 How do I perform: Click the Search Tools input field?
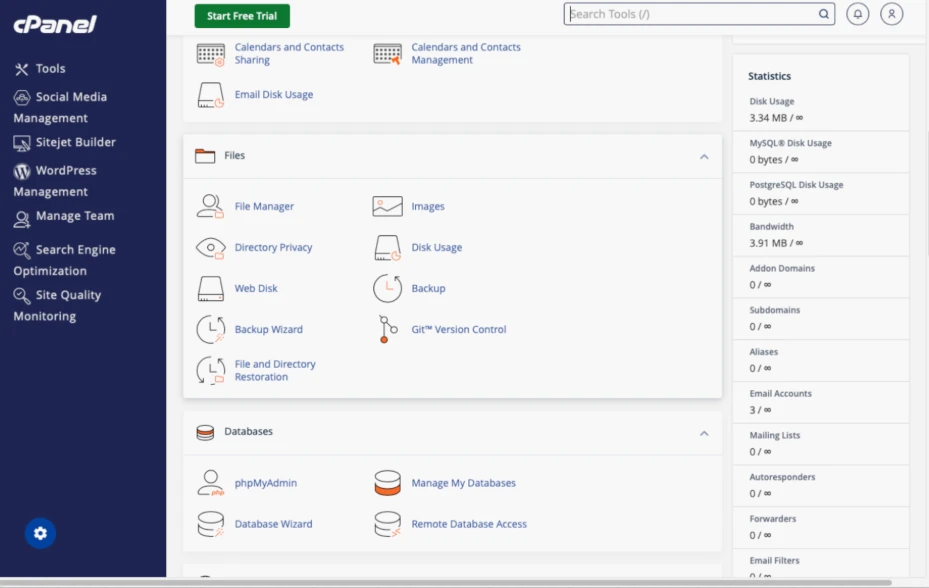[x=699, y=14]
